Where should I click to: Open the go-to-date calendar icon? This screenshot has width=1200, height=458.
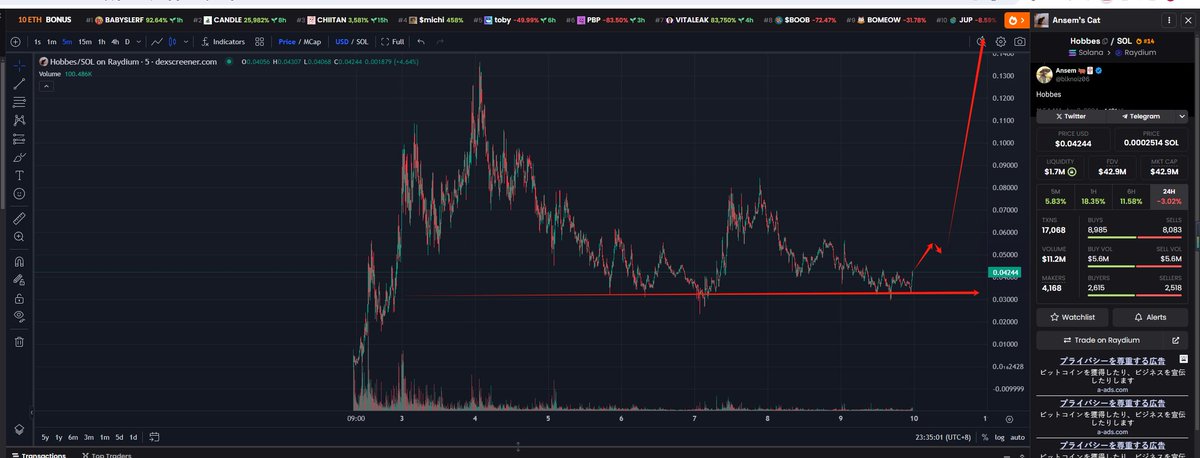tap(157, 438)
